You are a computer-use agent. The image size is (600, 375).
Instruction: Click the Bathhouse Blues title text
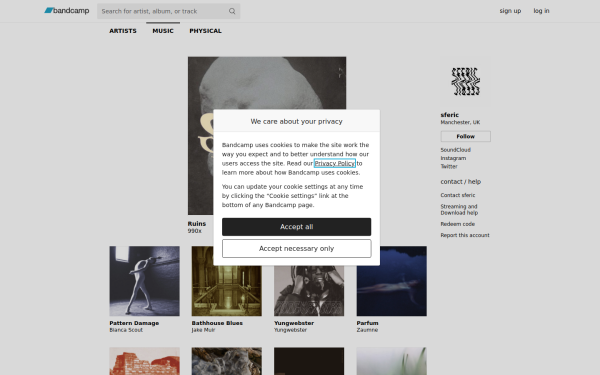click(x=217, y=323)
